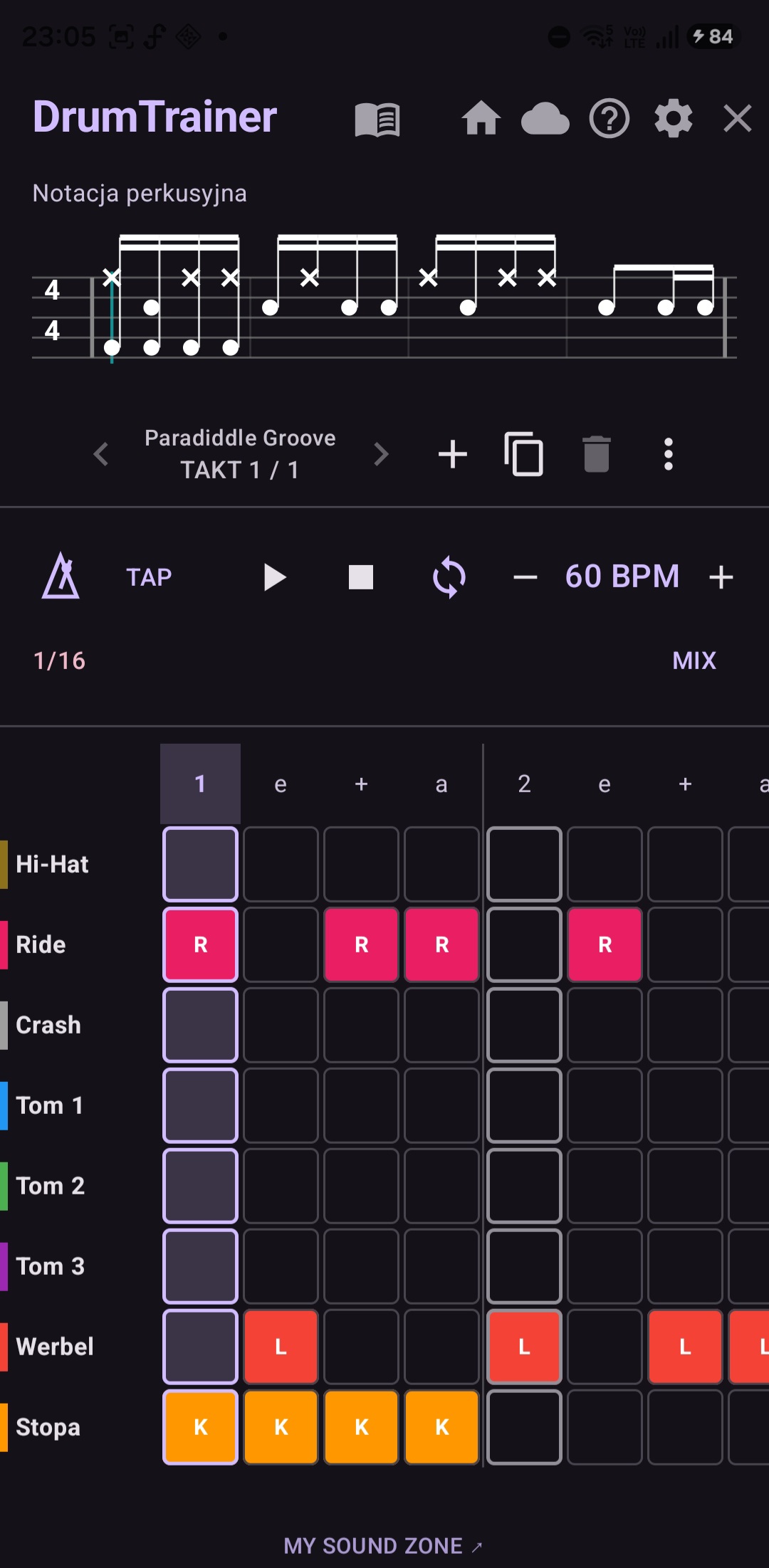Tap the drum notation staff
Viewport: 769px width, 1568px height.
(384, 298)
